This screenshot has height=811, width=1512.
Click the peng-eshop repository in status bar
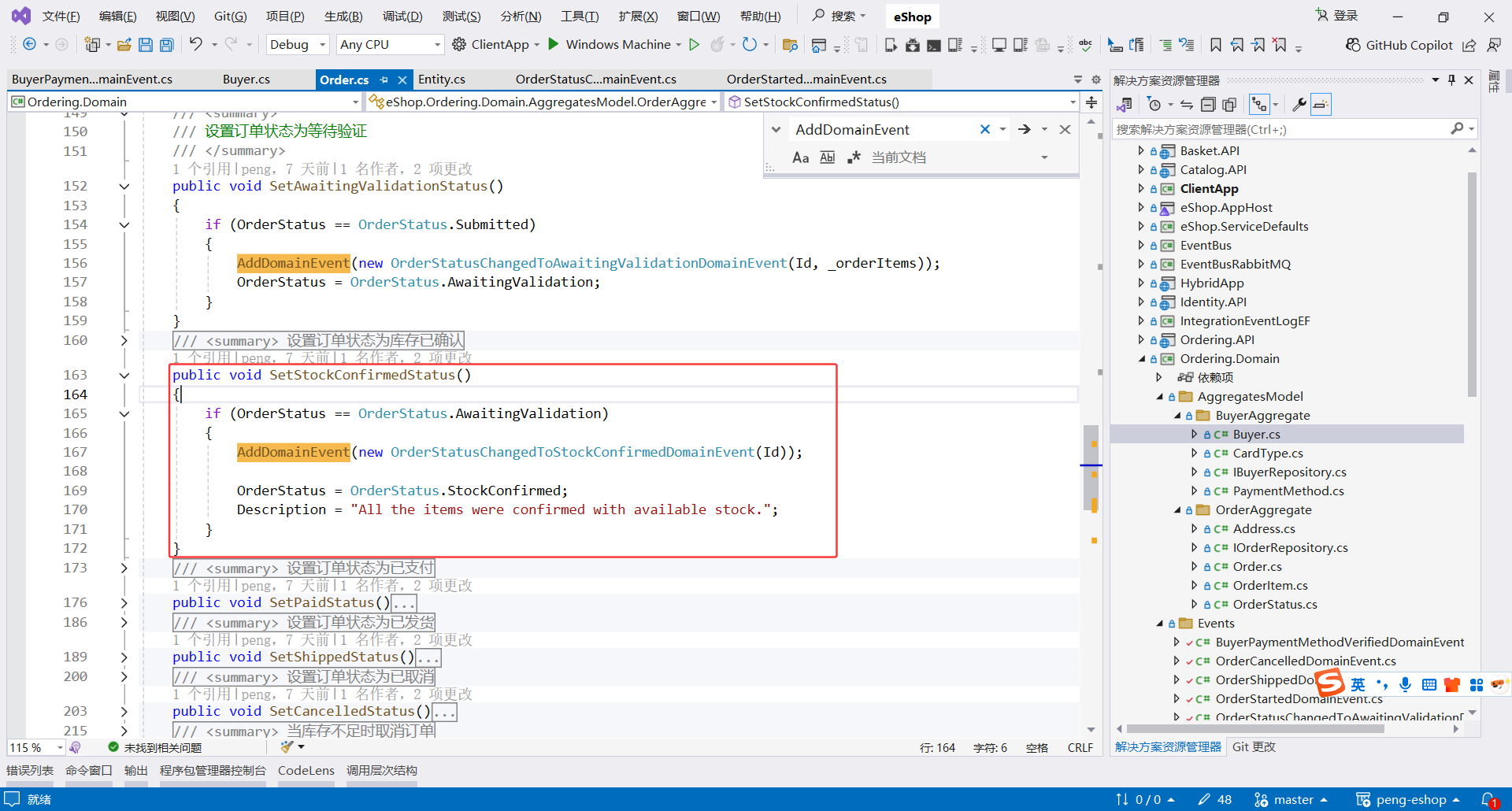[1407, 800]
